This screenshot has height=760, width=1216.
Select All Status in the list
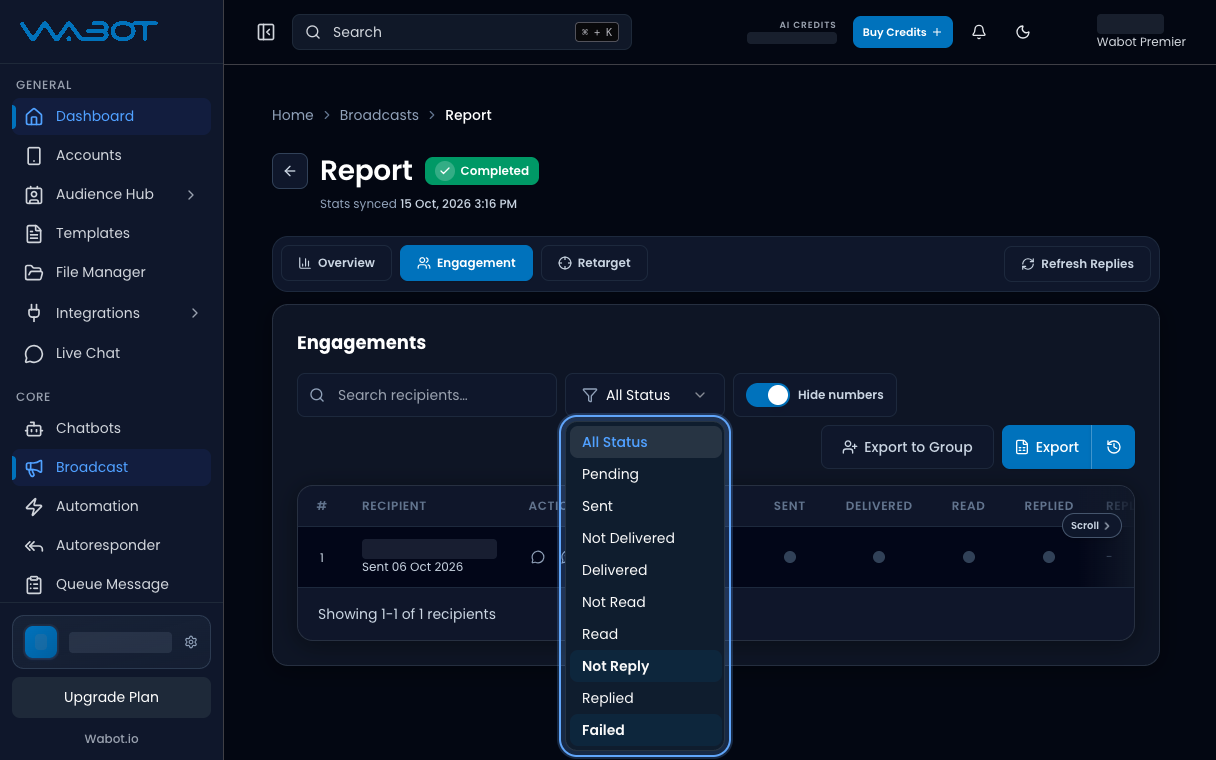click(x=645, y=442)
